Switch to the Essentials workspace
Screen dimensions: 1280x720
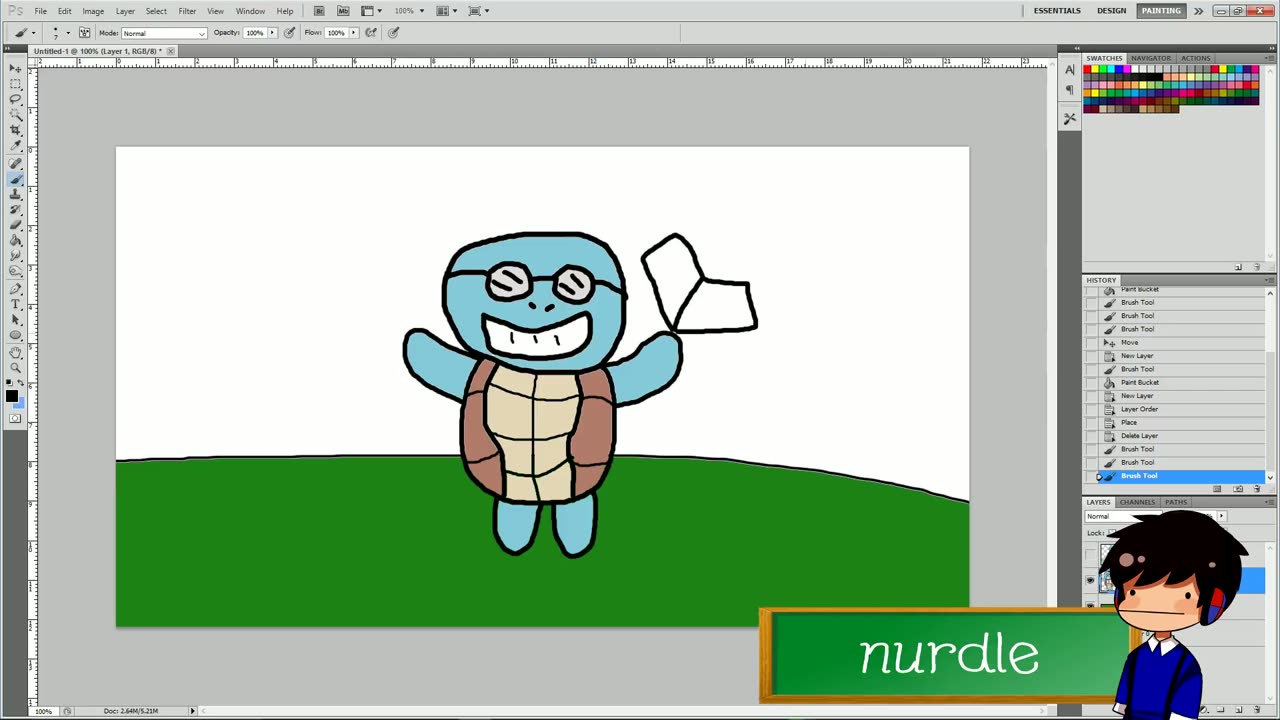pos(1057,11)
